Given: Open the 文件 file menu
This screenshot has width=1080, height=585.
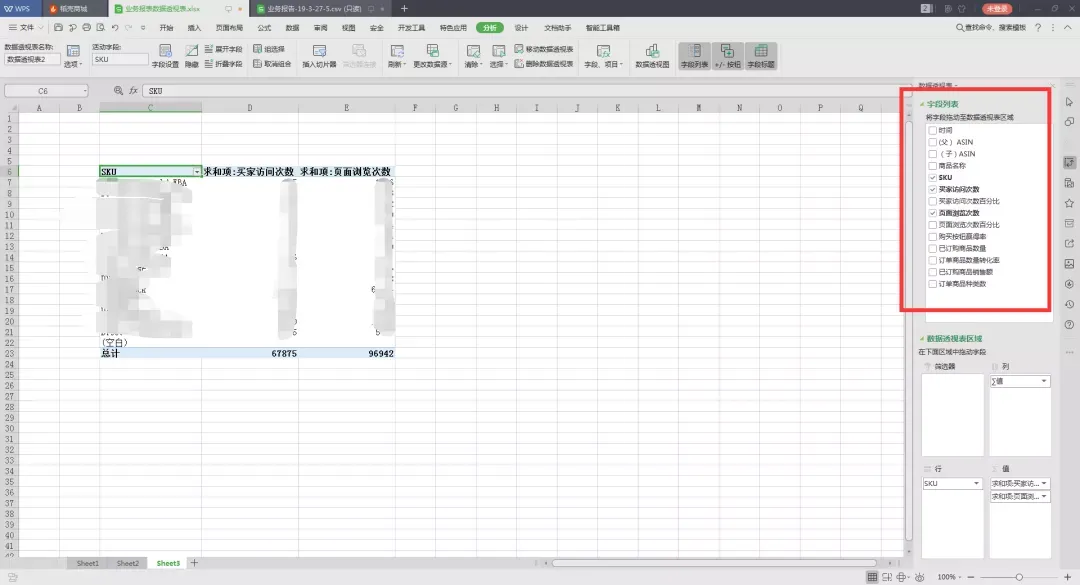Looking at the screenshot, I should (x=26, y=28).
